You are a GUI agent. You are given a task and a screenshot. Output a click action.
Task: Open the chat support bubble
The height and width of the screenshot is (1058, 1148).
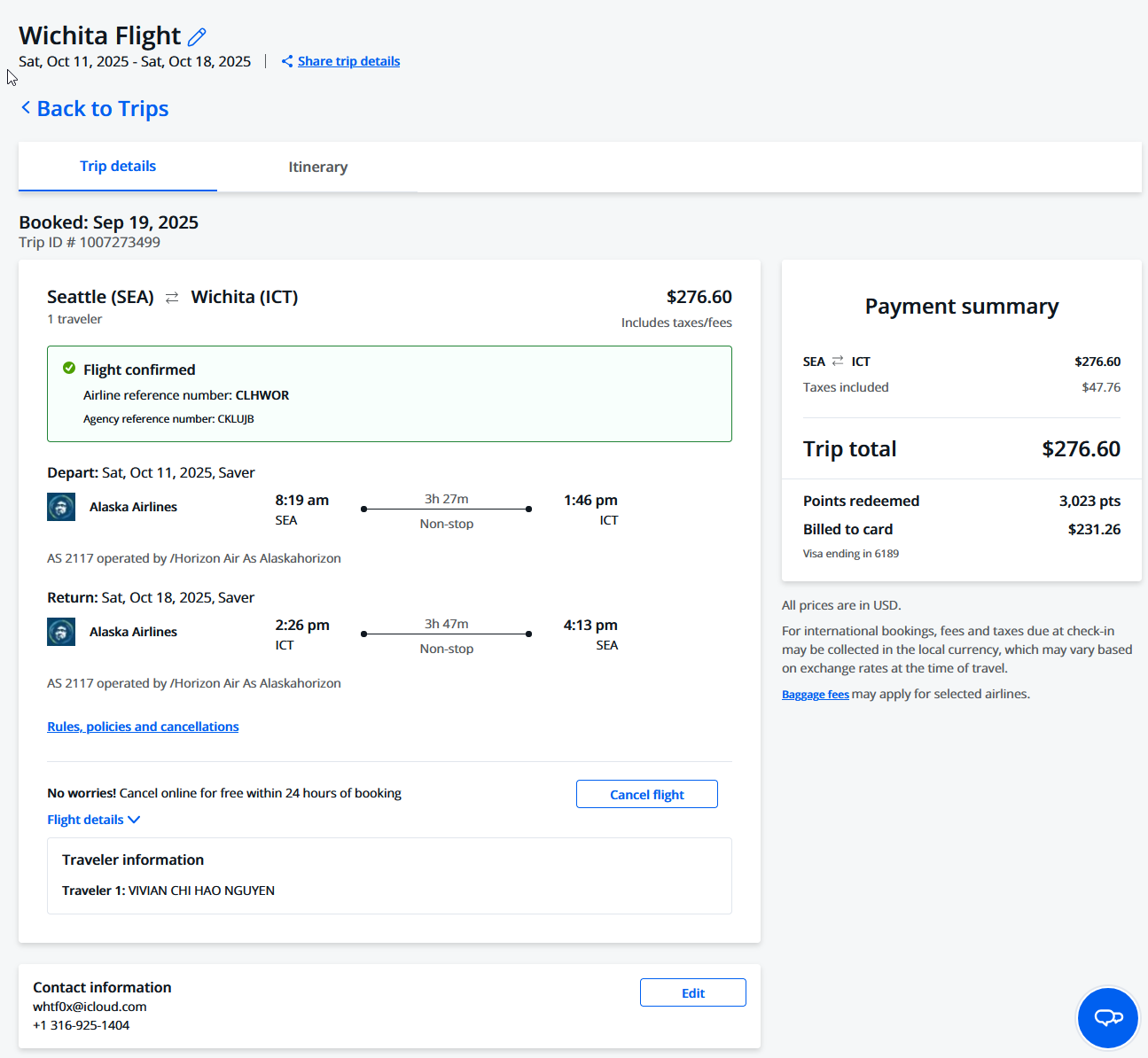pyautogui.click(x=1107, y=1017)
